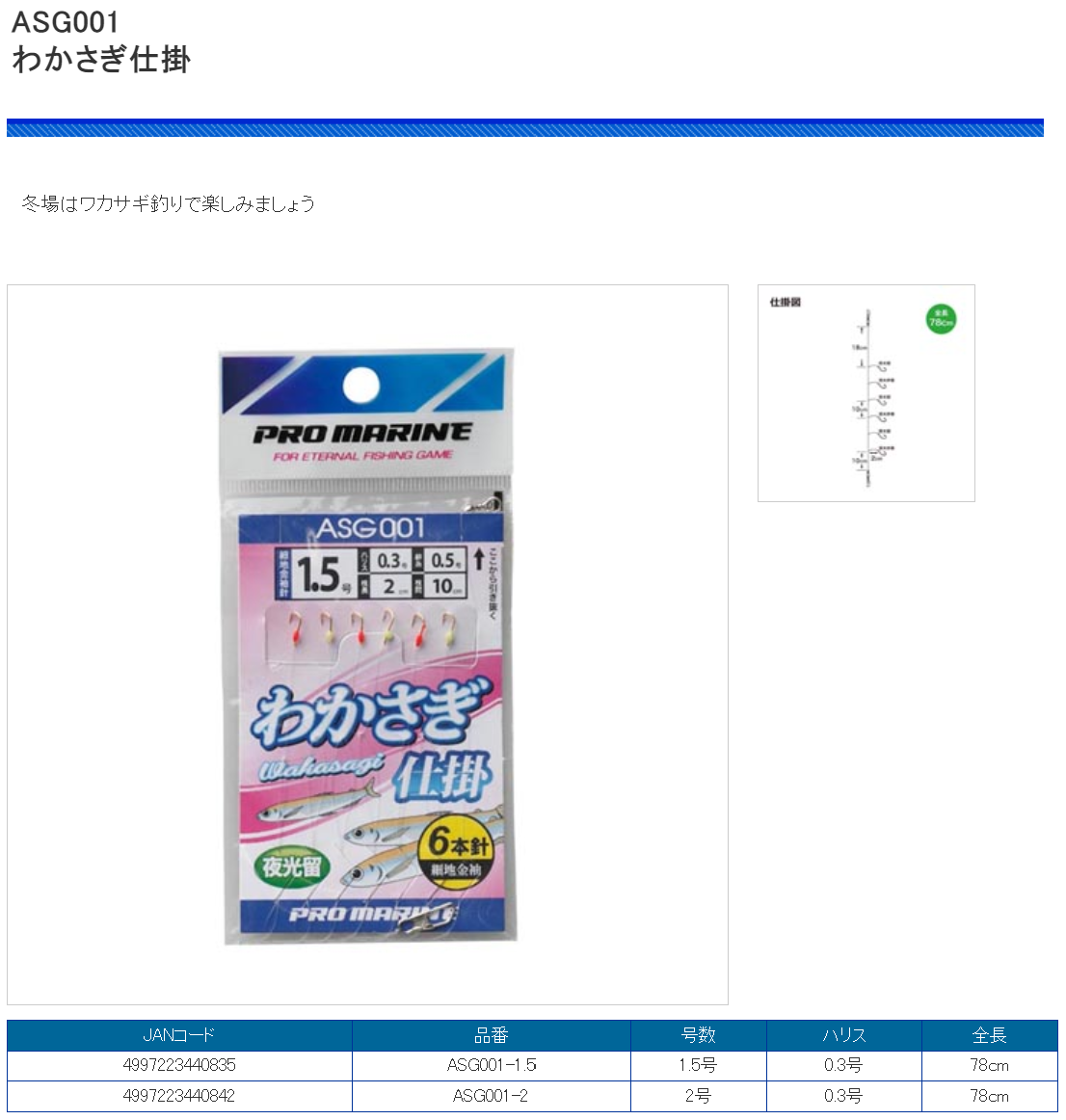
Task: Click the わかさぎ仕掛 product title heading
Action: [x=101, y=59]
